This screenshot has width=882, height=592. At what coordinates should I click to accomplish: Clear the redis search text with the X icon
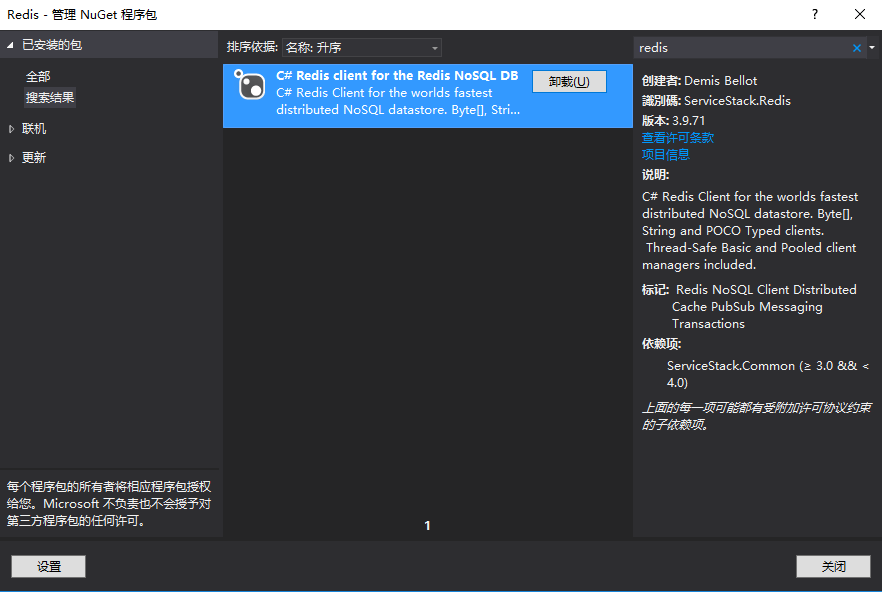tap(856, 48)
